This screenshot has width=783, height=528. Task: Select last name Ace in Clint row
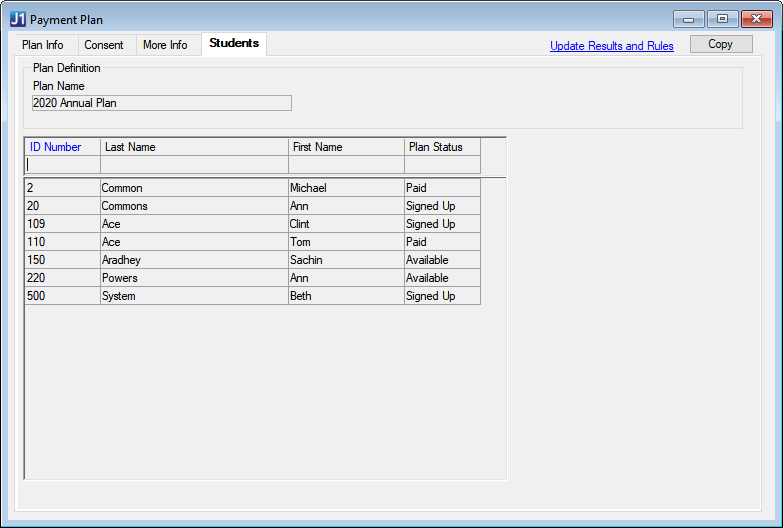pyautogui.click(x=194, y=224)
